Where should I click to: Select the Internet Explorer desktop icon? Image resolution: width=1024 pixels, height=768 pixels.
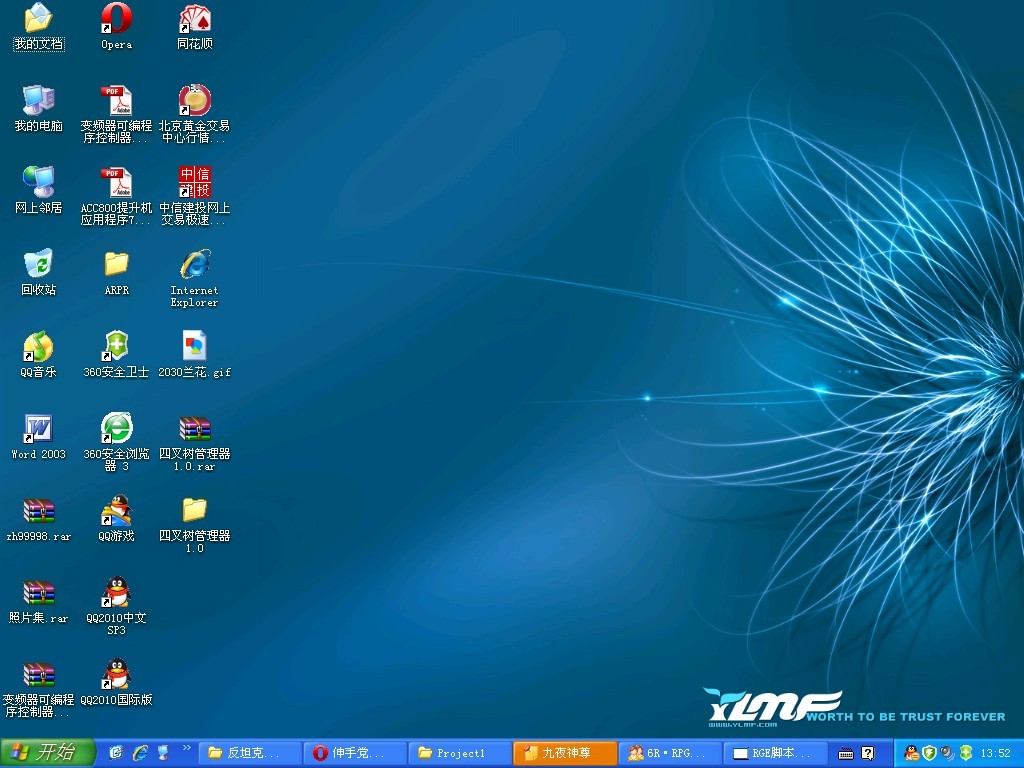(195, 278)
